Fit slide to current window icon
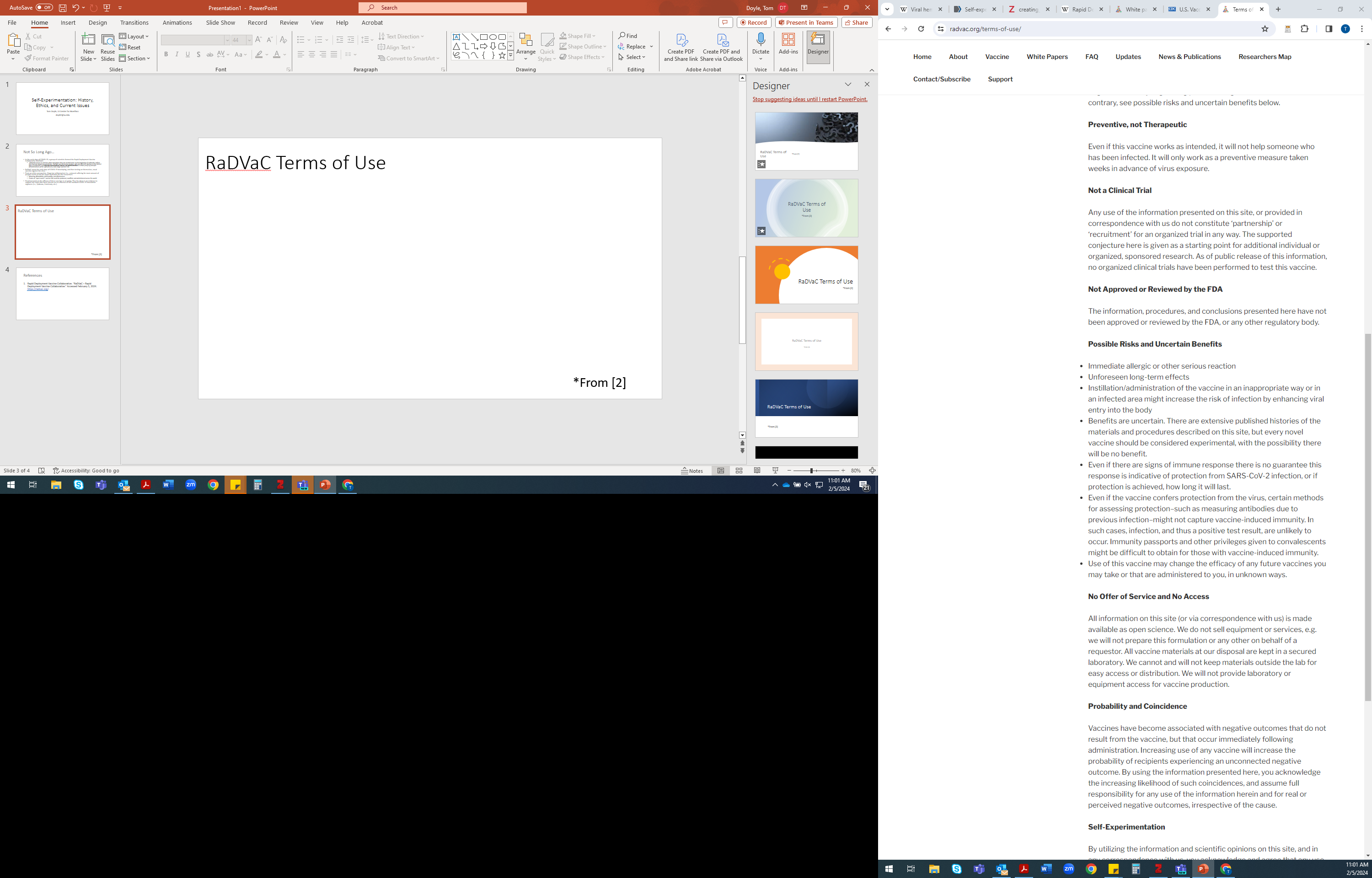This screenshot has height=878, width=1372. [x=872, y=471]
